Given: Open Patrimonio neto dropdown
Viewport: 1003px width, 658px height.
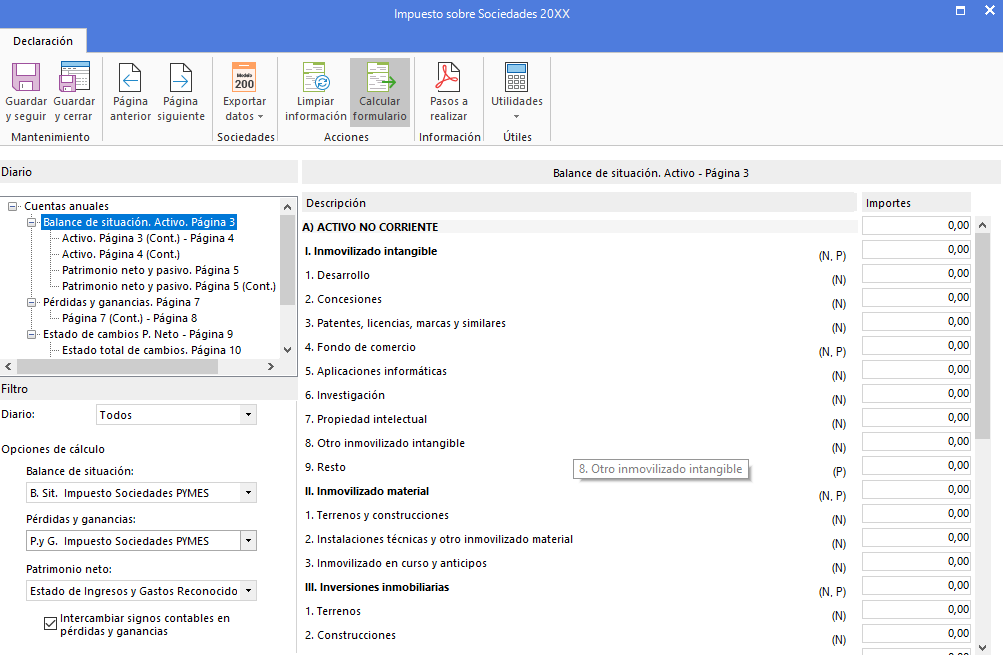Looking at the screenshot, I should tap(248, 591).
